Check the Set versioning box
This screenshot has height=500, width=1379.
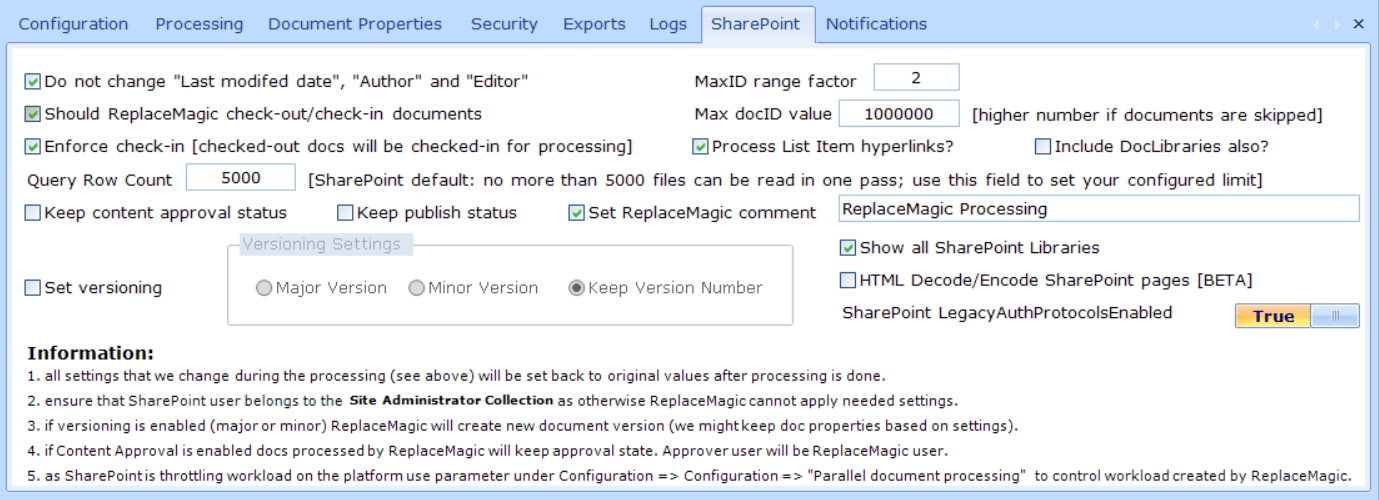pyautogui.click(x=33, y=288)
